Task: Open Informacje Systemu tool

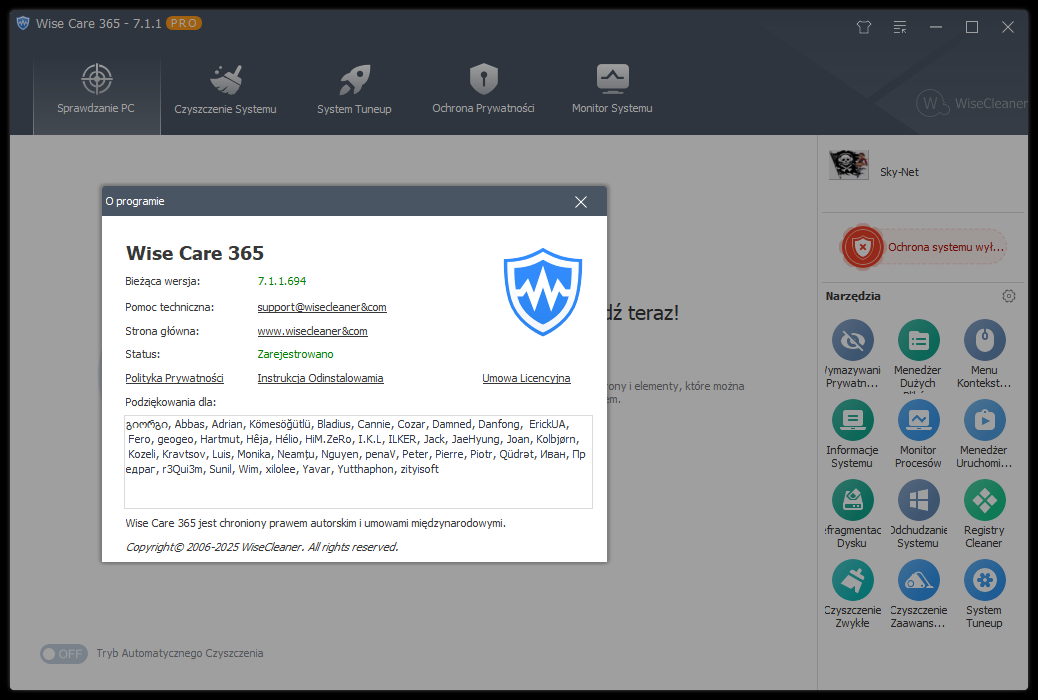Action: [853, 434]
